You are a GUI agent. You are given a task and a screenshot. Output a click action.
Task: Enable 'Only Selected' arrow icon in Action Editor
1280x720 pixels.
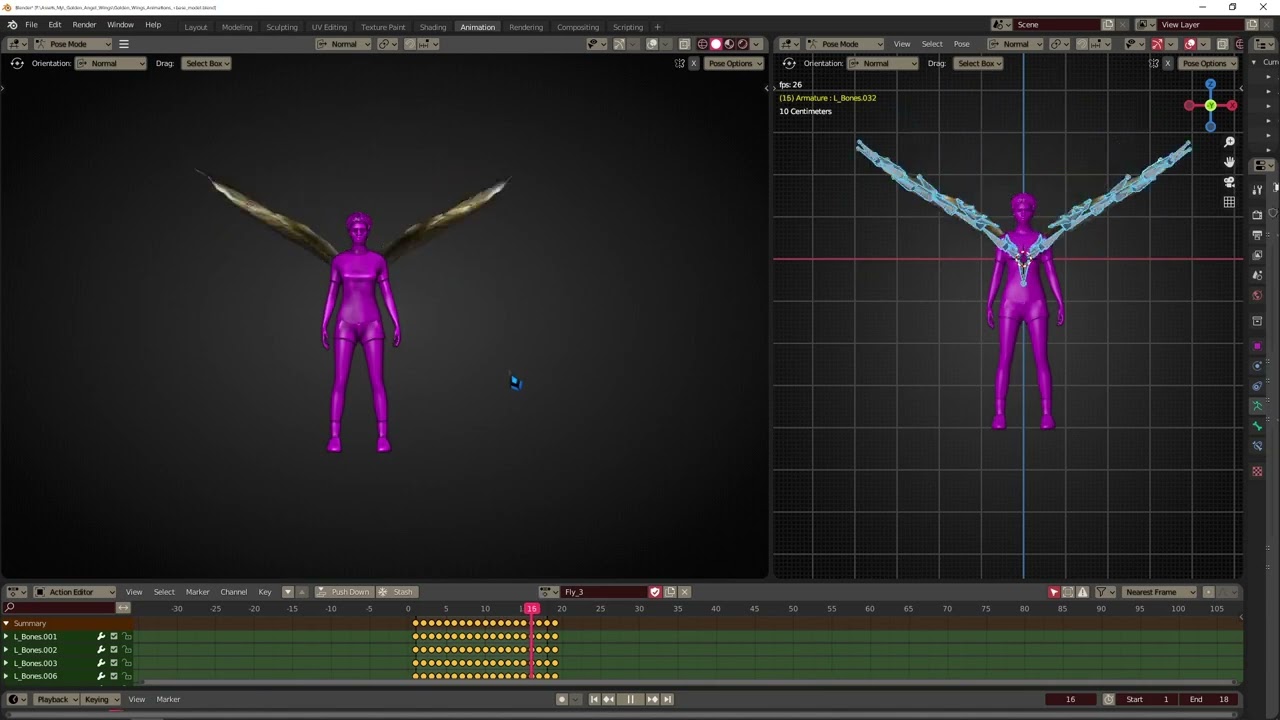pos(1054,592)
